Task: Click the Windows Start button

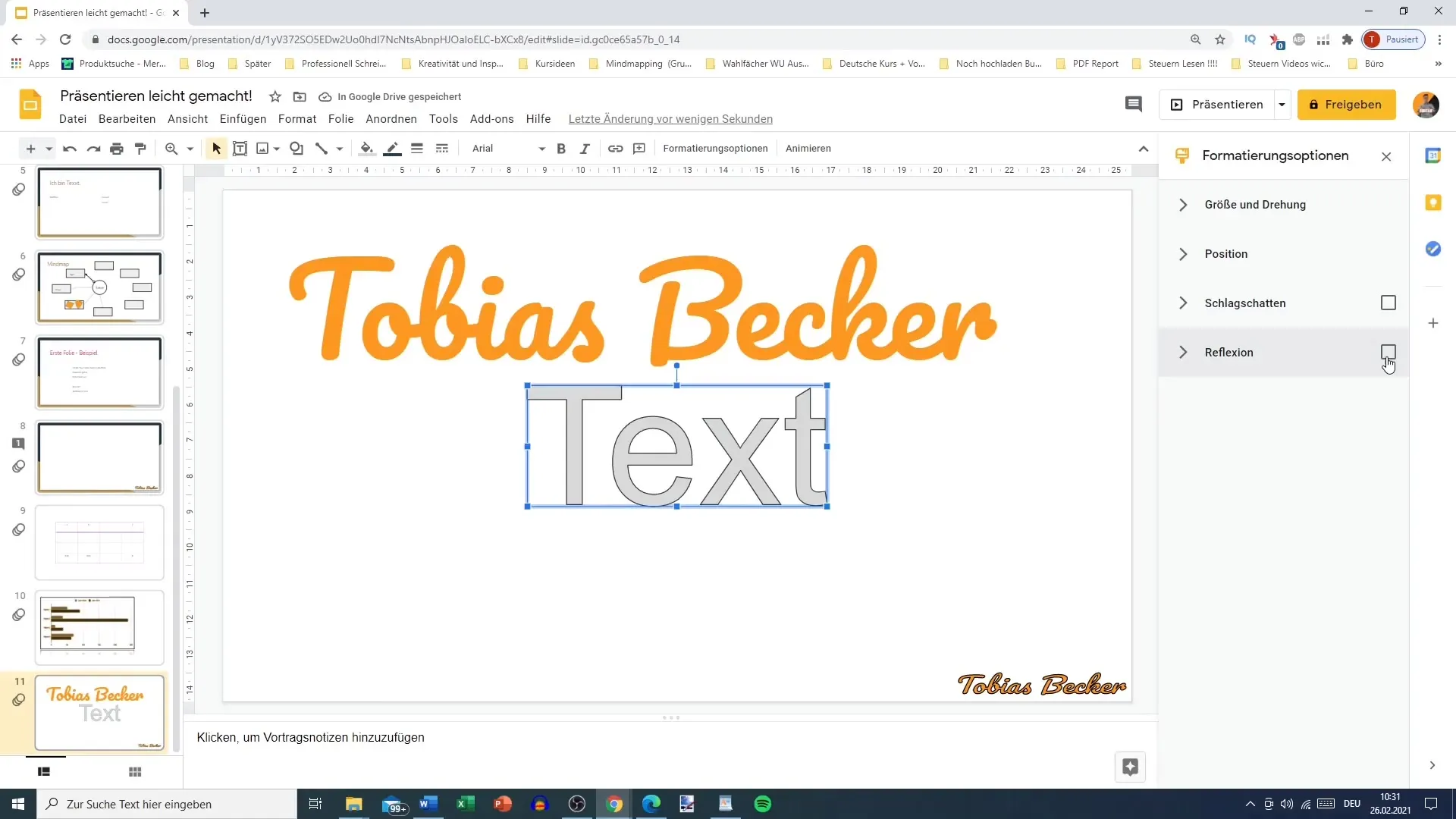Action: click(x=18, y=804)
